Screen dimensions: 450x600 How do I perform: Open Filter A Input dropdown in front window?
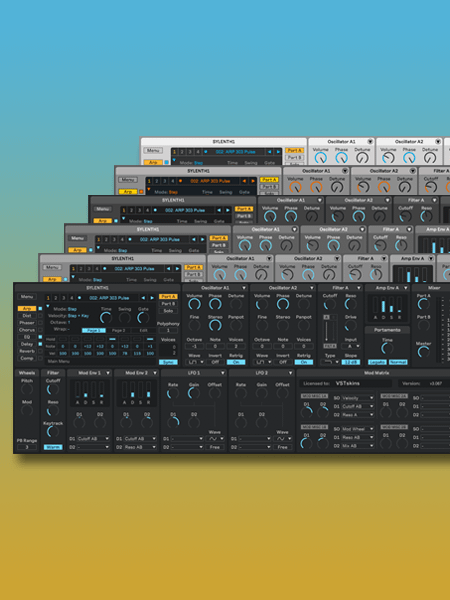click(x=351, y=346)
